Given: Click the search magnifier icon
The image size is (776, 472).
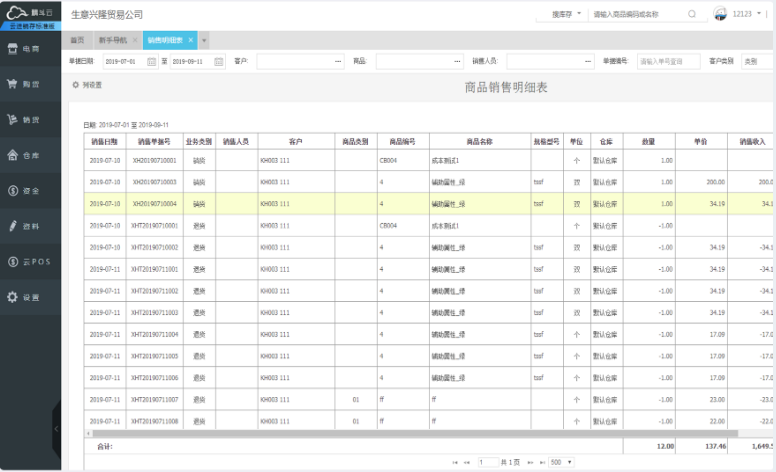Looking at the screenshot, I should click(692, 14).
